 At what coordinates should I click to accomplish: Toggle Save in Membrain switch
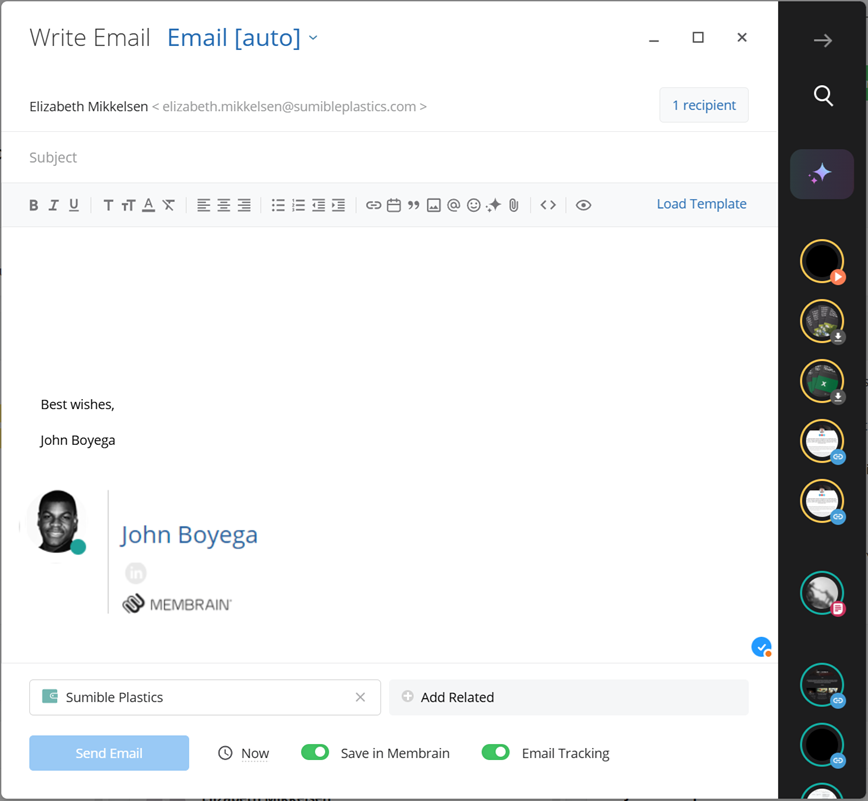coord(315,752)
